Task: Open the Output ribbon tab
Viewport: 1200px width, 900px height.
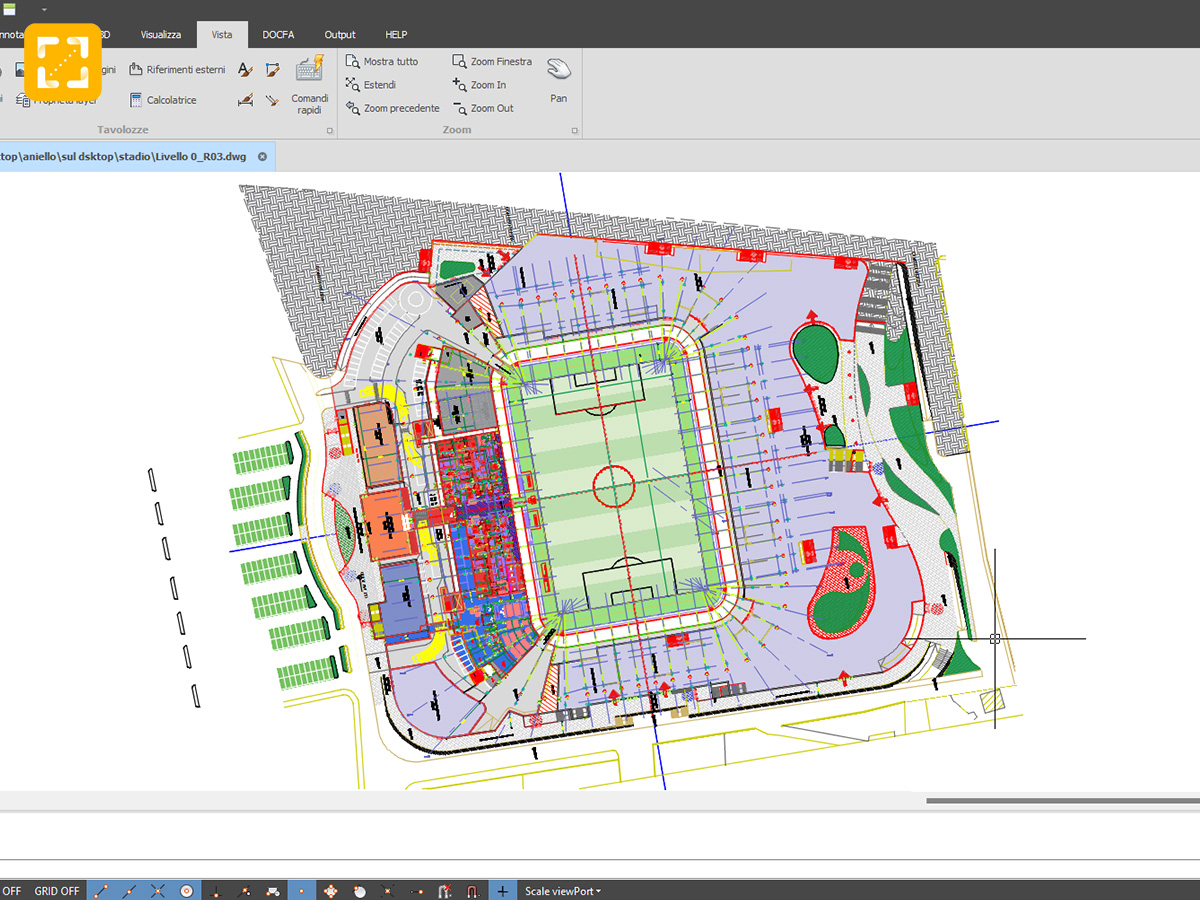Action: [340, 35]
